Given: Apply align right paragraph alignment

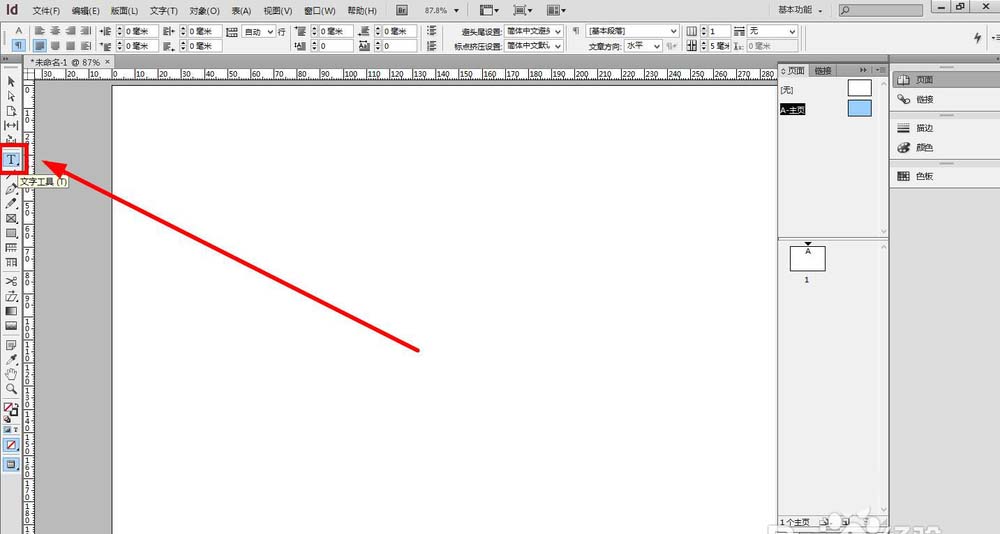Looking at the screenshot, I should click(70, 31).
